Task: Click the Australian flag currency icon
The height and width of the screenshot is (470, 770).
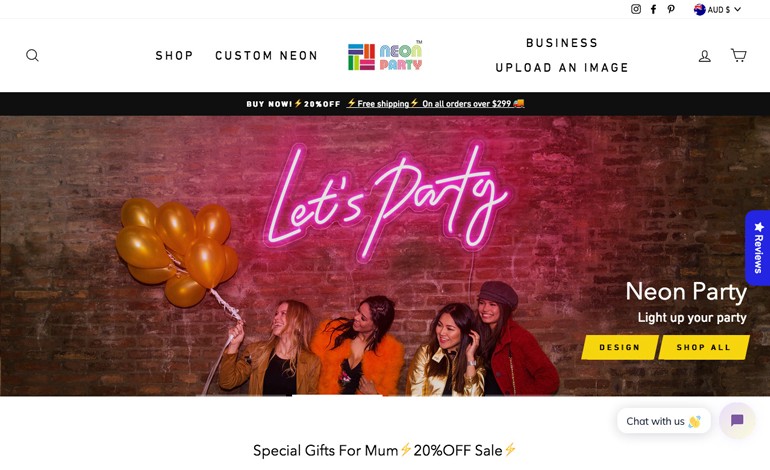Action: [x=700, y=9]
